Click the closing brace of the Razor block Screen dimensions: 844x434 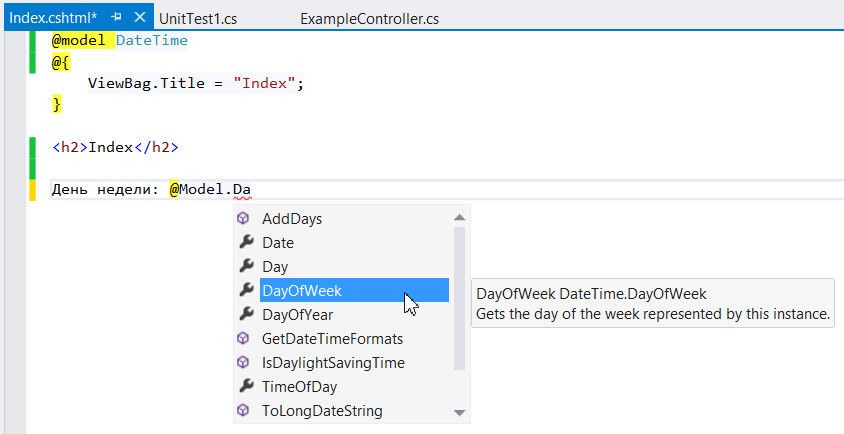pos(57,104)
